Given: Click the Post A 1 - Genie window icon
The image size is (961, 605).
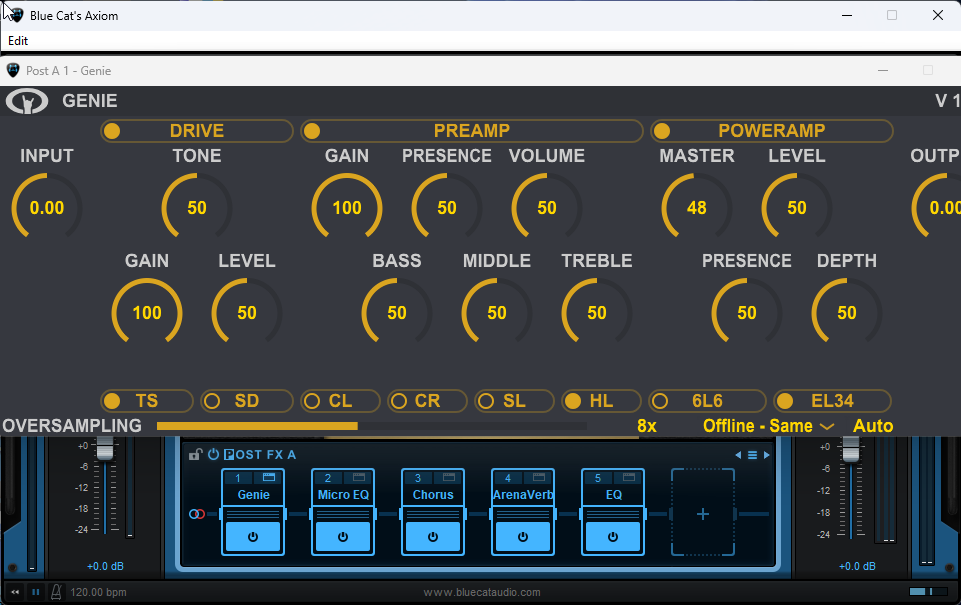Looking at the screenshot, I should 13,70.
